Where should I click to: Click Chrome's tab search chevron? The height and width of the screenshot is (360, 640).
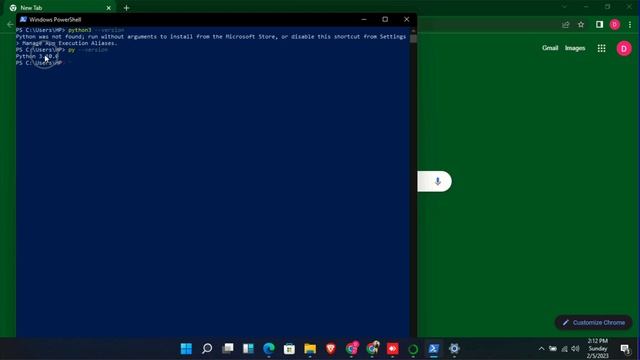564,7
